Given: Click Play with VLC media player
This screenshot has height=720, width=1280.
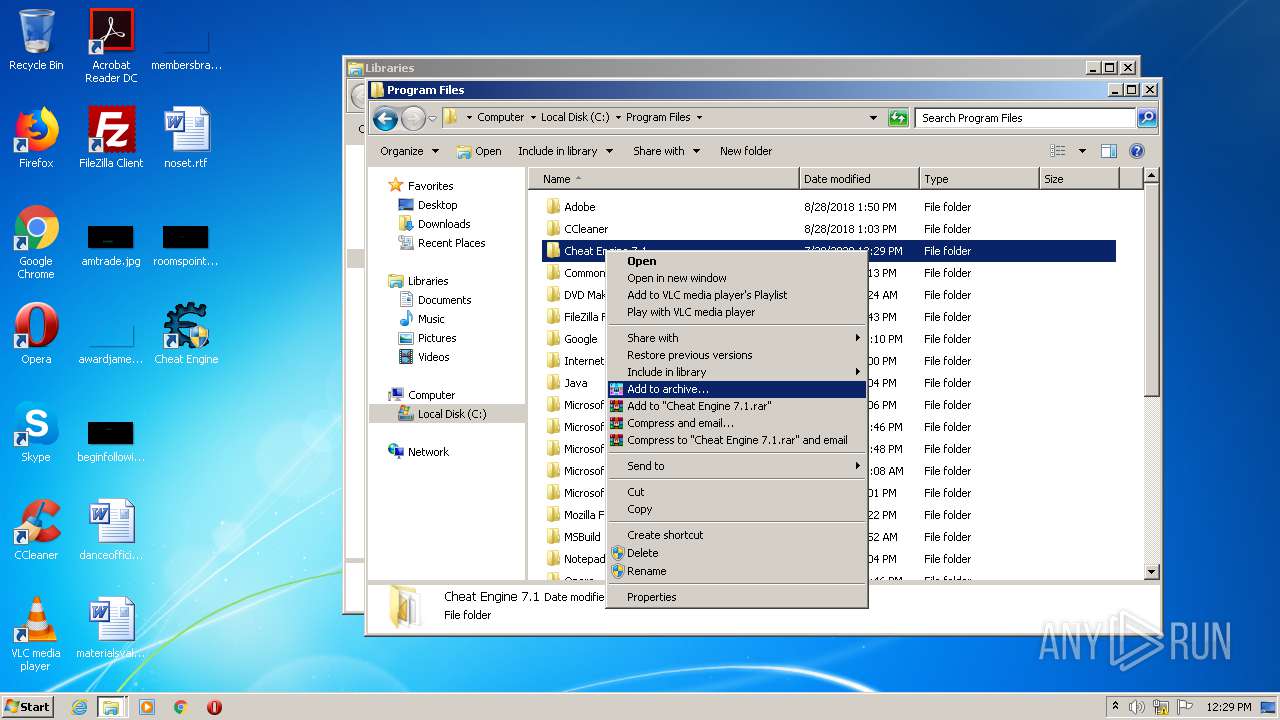Looking at the screenshot, I should (736, 312).
